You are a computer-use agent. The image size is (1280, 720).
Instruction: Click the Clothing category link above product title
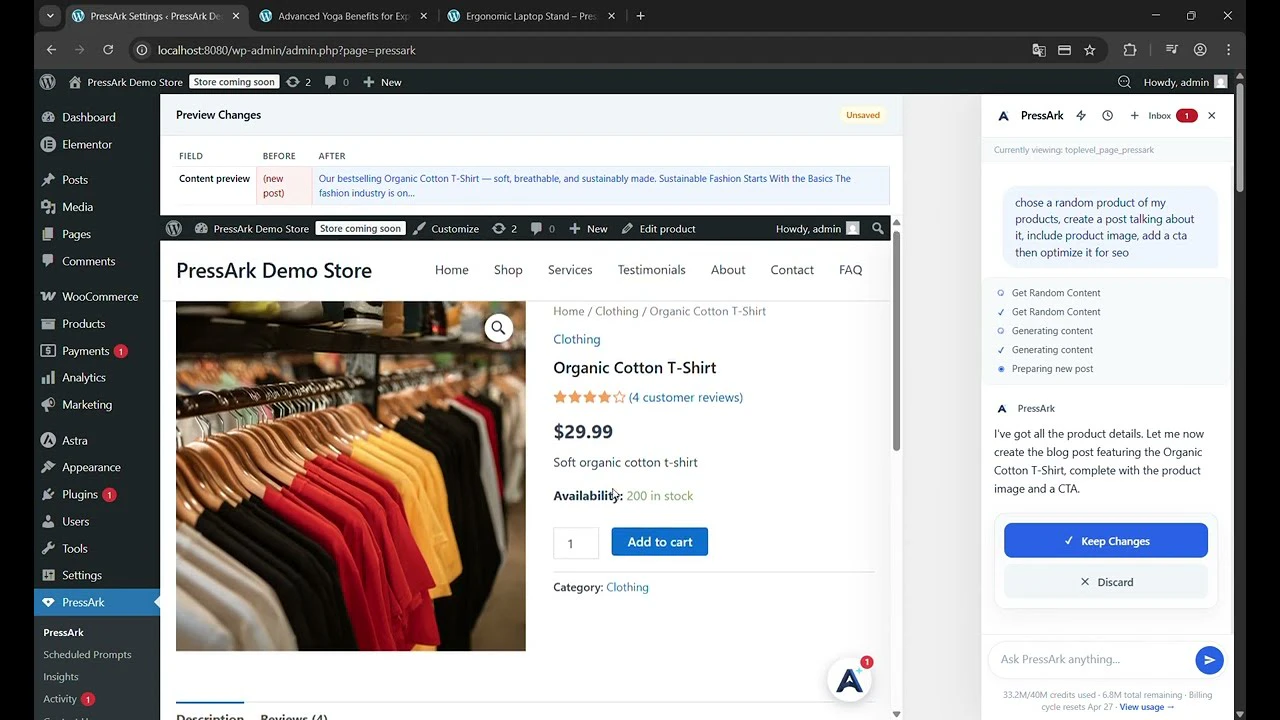577,340
